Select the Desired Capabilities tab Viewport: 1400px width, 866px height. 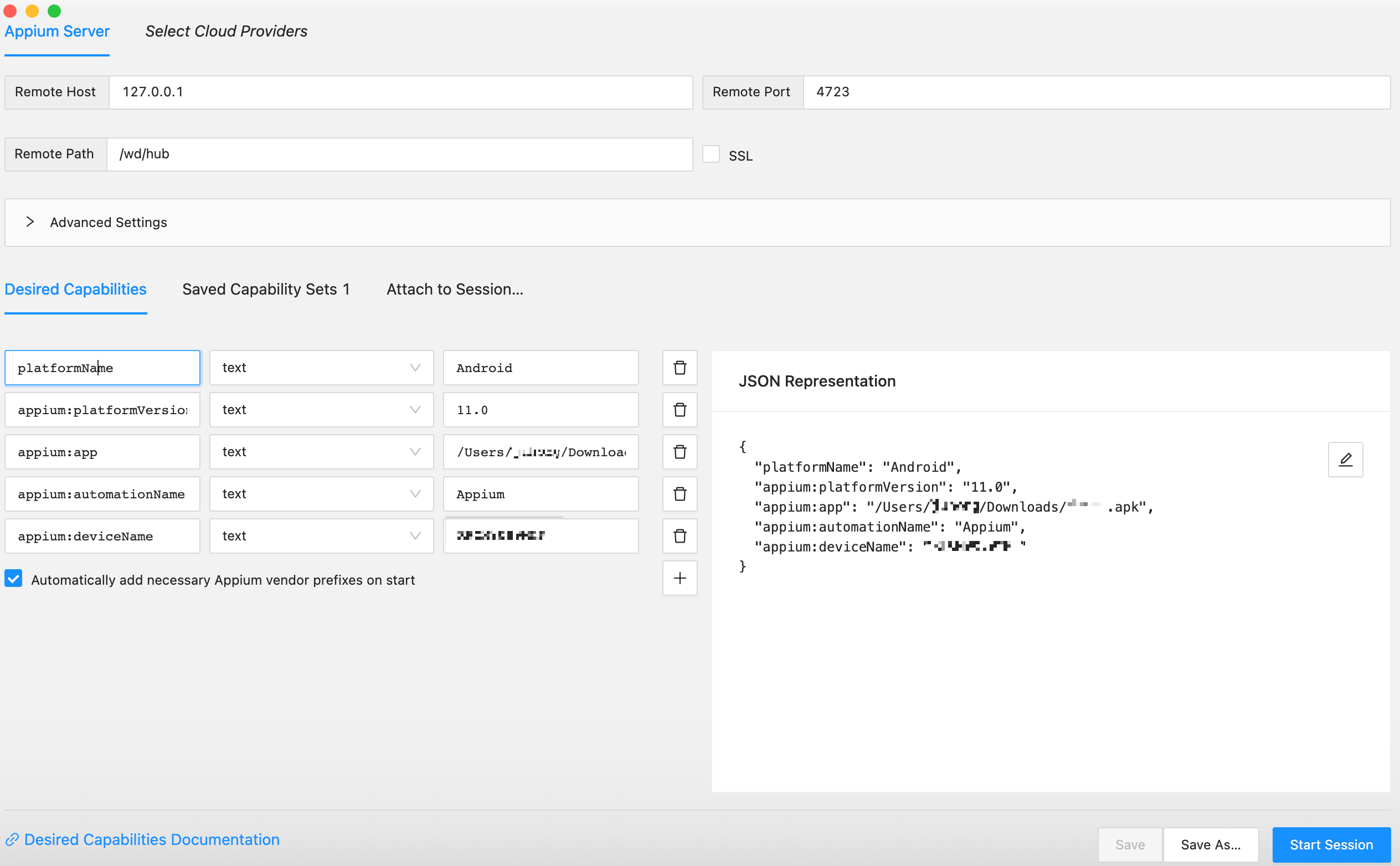coord(76,289)
